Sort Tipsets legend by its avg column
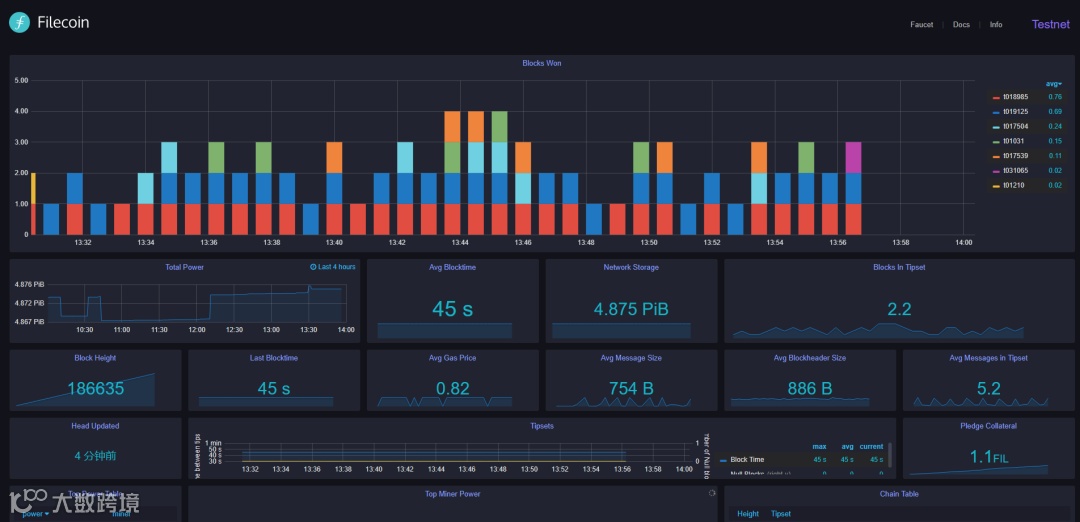Screen dimensions: 1080x522 pos(847,446)
